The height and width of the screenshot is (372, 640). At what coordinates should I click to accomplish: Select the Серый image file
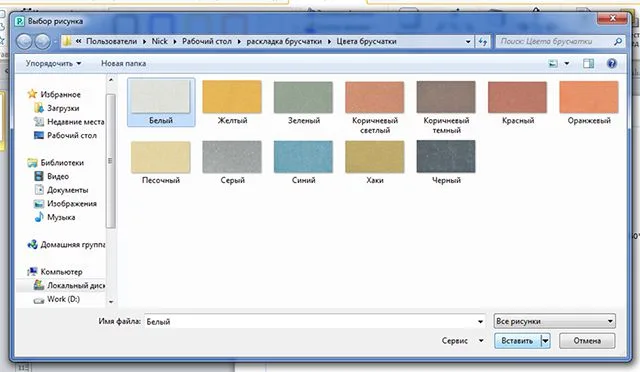232,163
